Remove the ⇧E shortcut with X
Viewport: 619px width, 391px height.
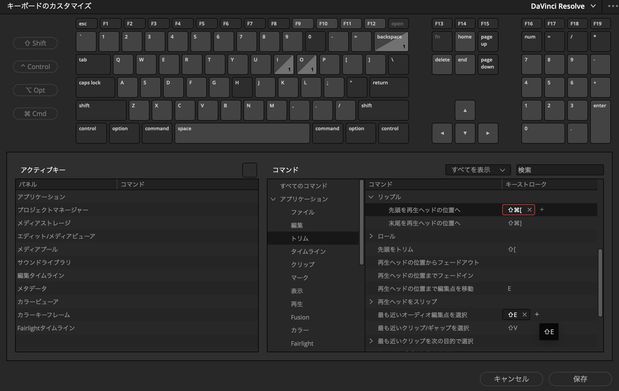click(524, 315)
